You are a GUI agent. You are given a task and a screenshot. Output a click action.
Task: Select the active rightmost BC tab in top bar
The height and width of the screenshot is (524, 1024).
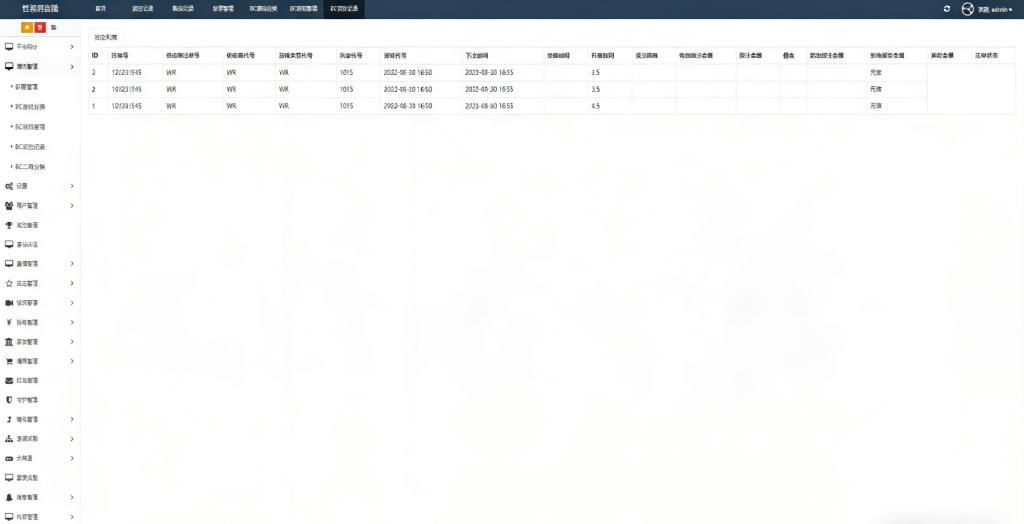(x=344, y=8)
